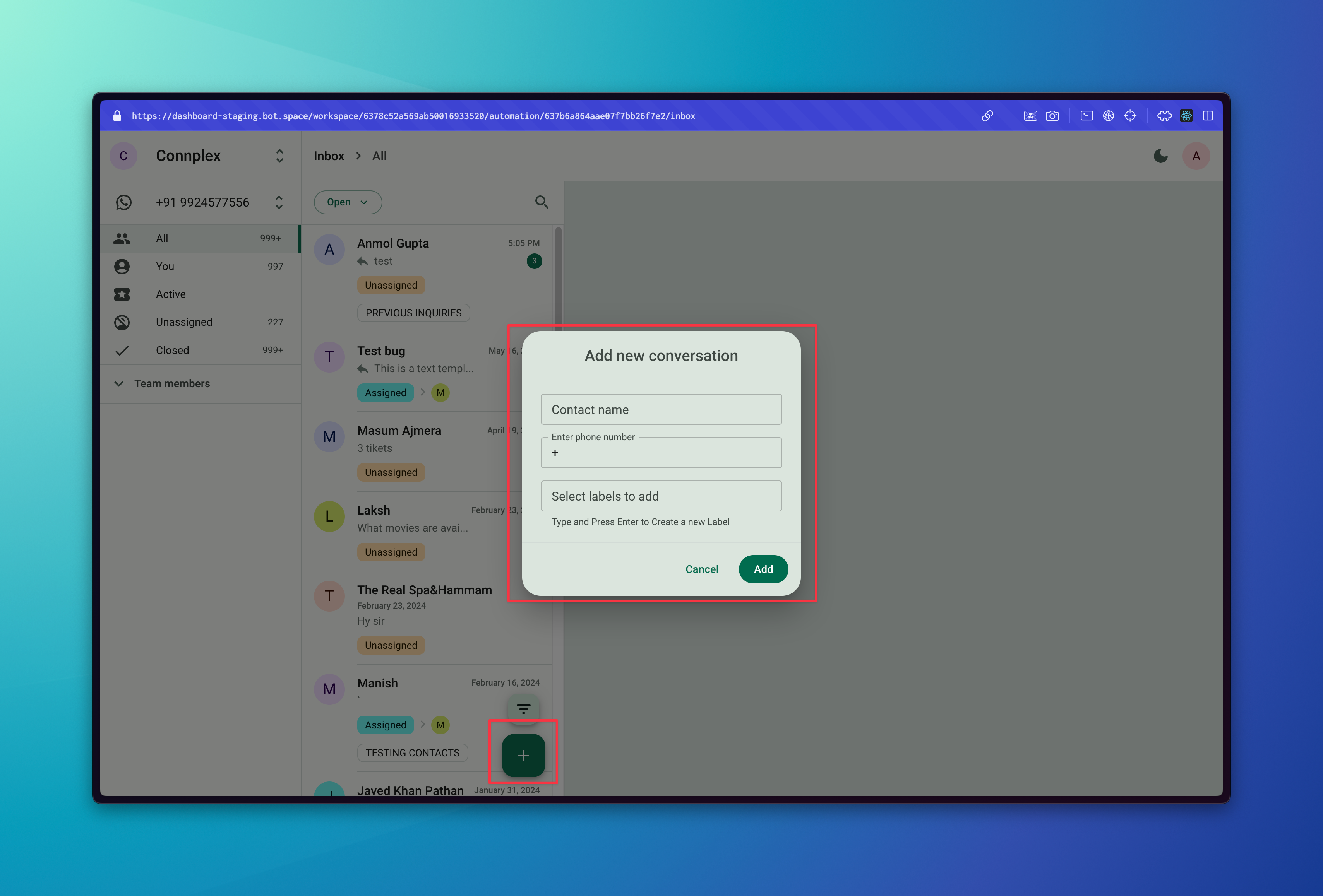Screen dimensions: 1323x896
Task: Open the user avatar A profile menu
Action: [1196, 156]
